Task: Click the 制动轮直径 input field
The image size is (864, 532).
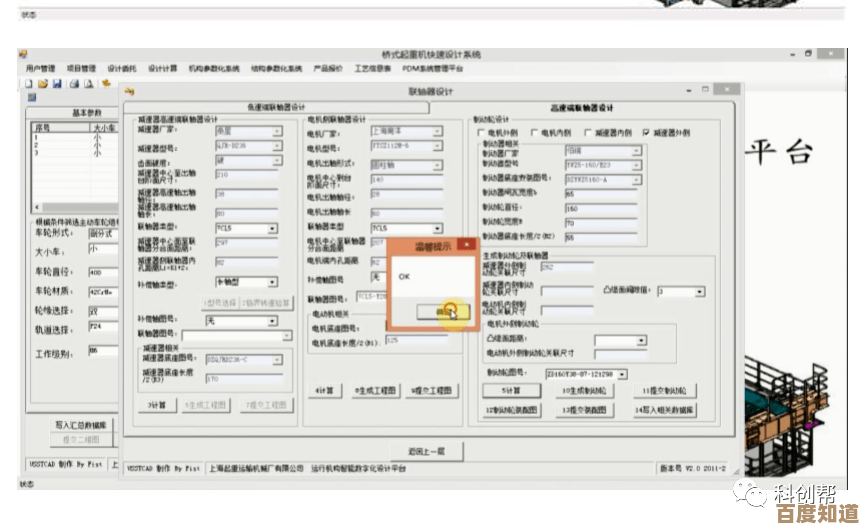Action: 602,208
